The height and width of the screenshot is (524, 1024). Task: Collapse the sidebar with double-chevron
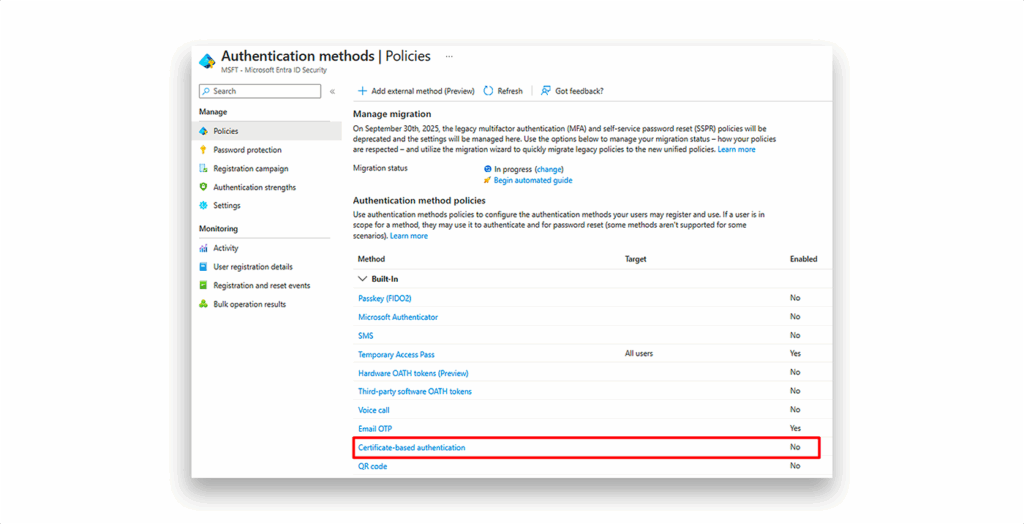coord(332,91)
